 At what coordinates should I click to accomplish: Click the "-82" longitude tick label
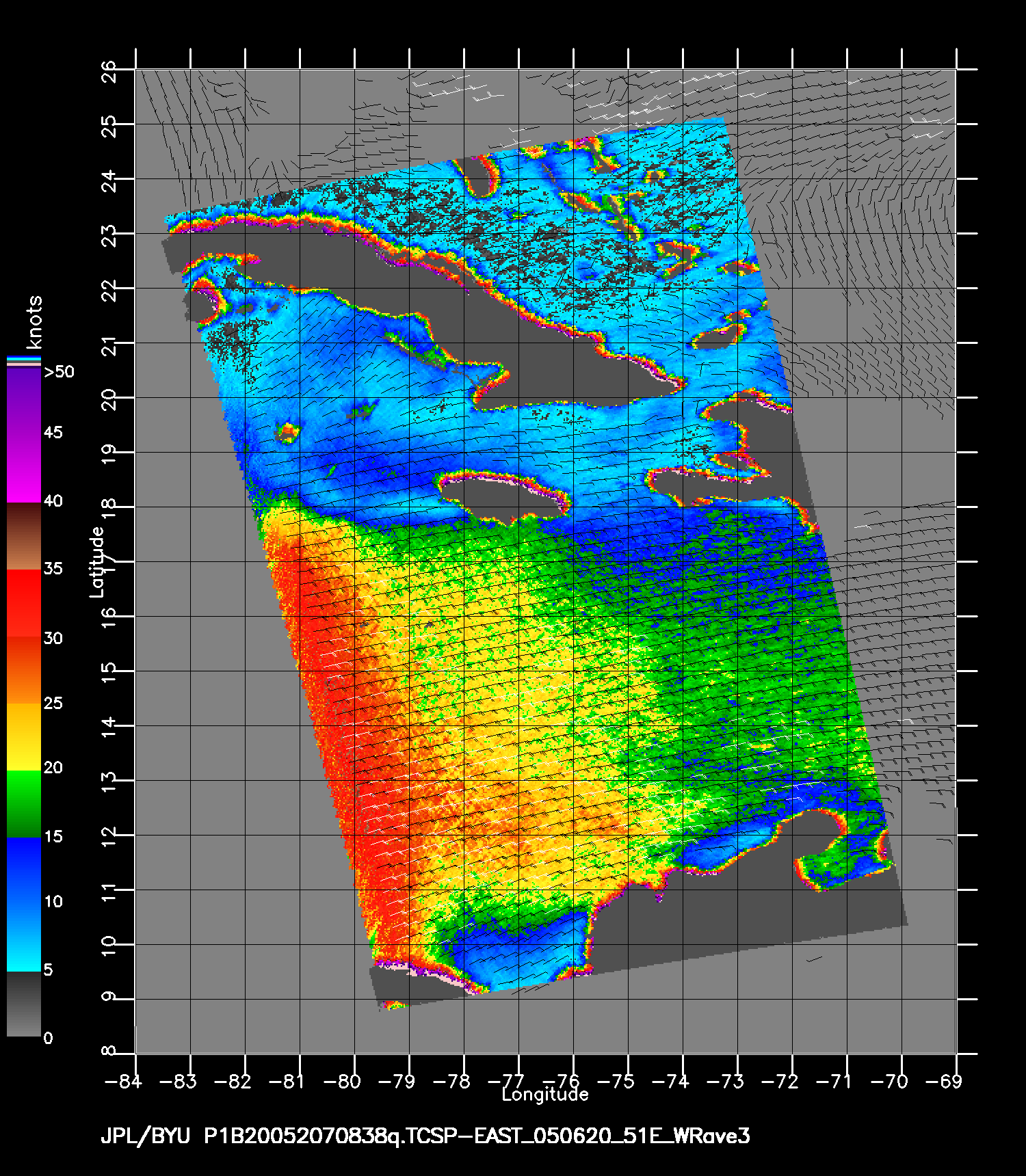[232, 1081]
